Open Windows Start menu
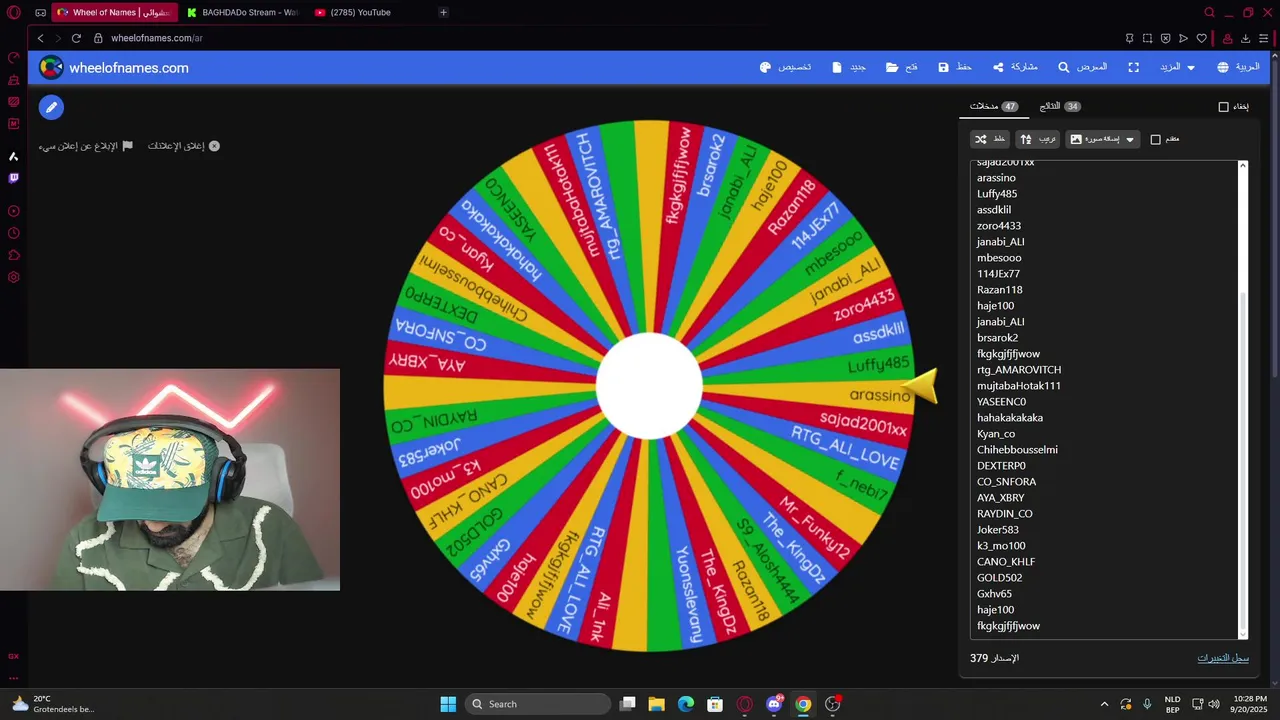 [448, 704]
